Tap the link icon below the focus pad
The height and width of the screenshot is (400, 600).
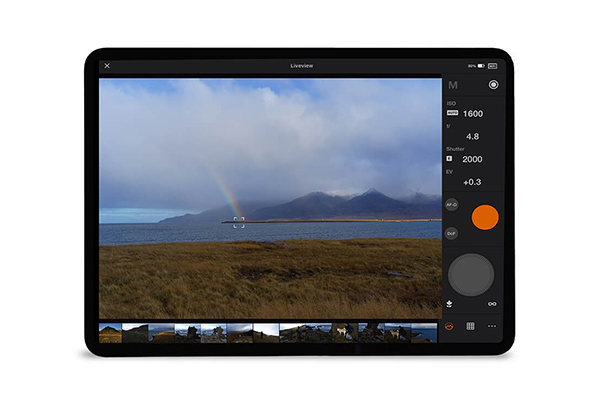click(492, 303)
